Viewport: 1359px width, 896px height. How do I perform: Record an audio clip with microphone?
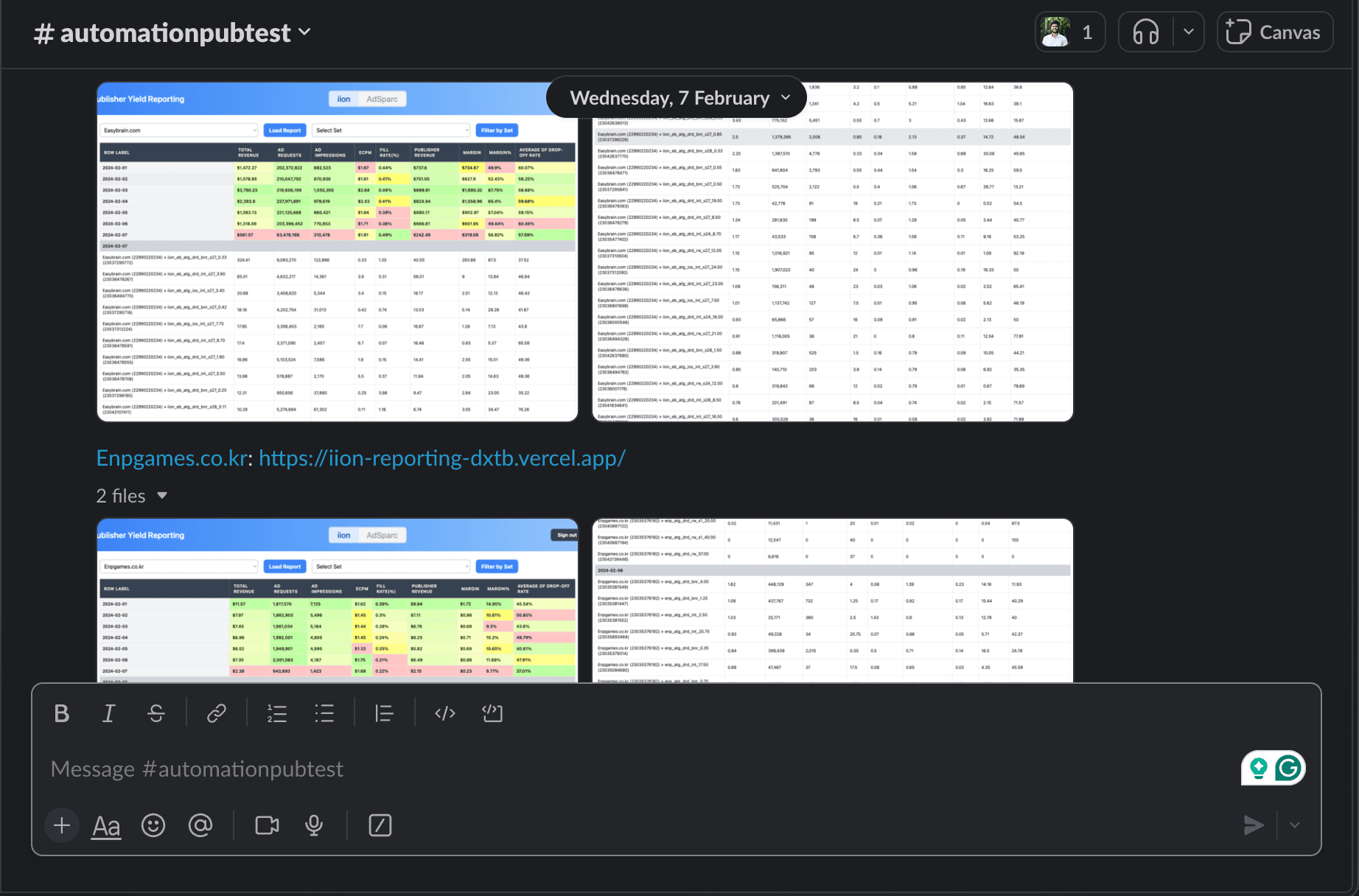point(314,825)
